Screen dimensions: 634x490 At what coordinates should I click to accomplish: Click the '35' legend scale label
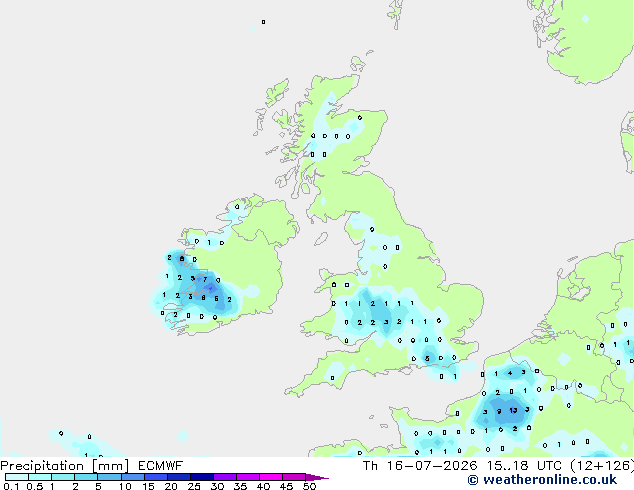pos(240,486)
